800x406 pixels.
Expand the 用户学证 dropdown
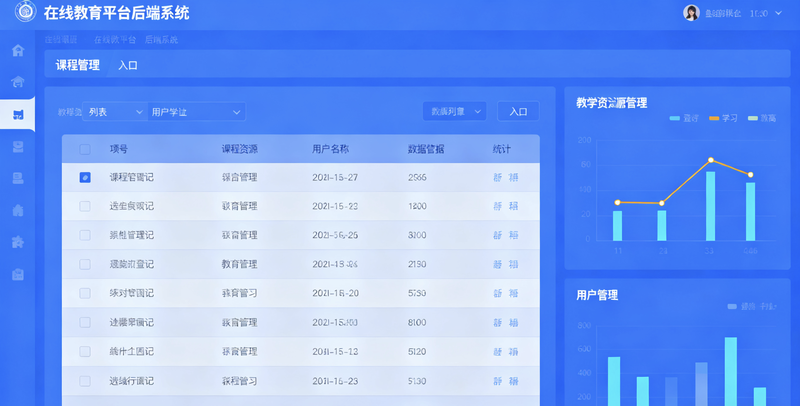click(x=196, y=112)
